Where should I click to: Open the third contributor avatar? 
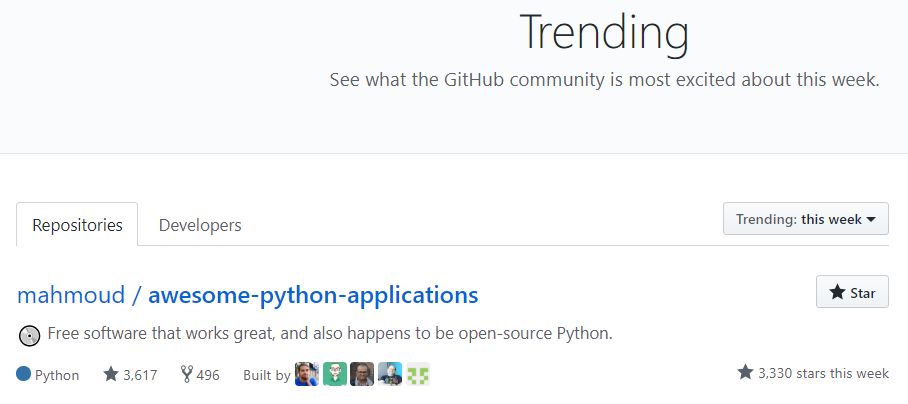click(362, 374)
